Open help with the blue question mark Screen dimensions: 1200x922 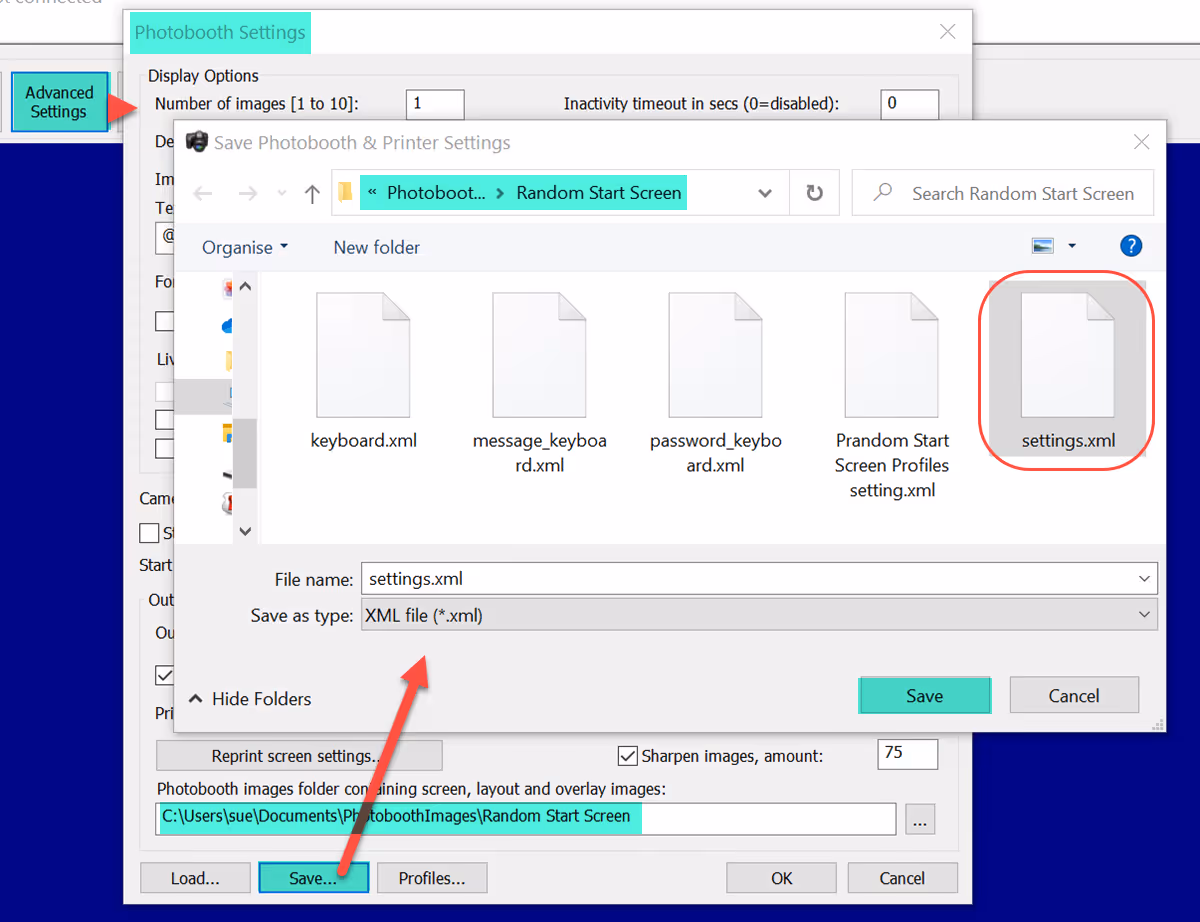(x=1131, y=246)
